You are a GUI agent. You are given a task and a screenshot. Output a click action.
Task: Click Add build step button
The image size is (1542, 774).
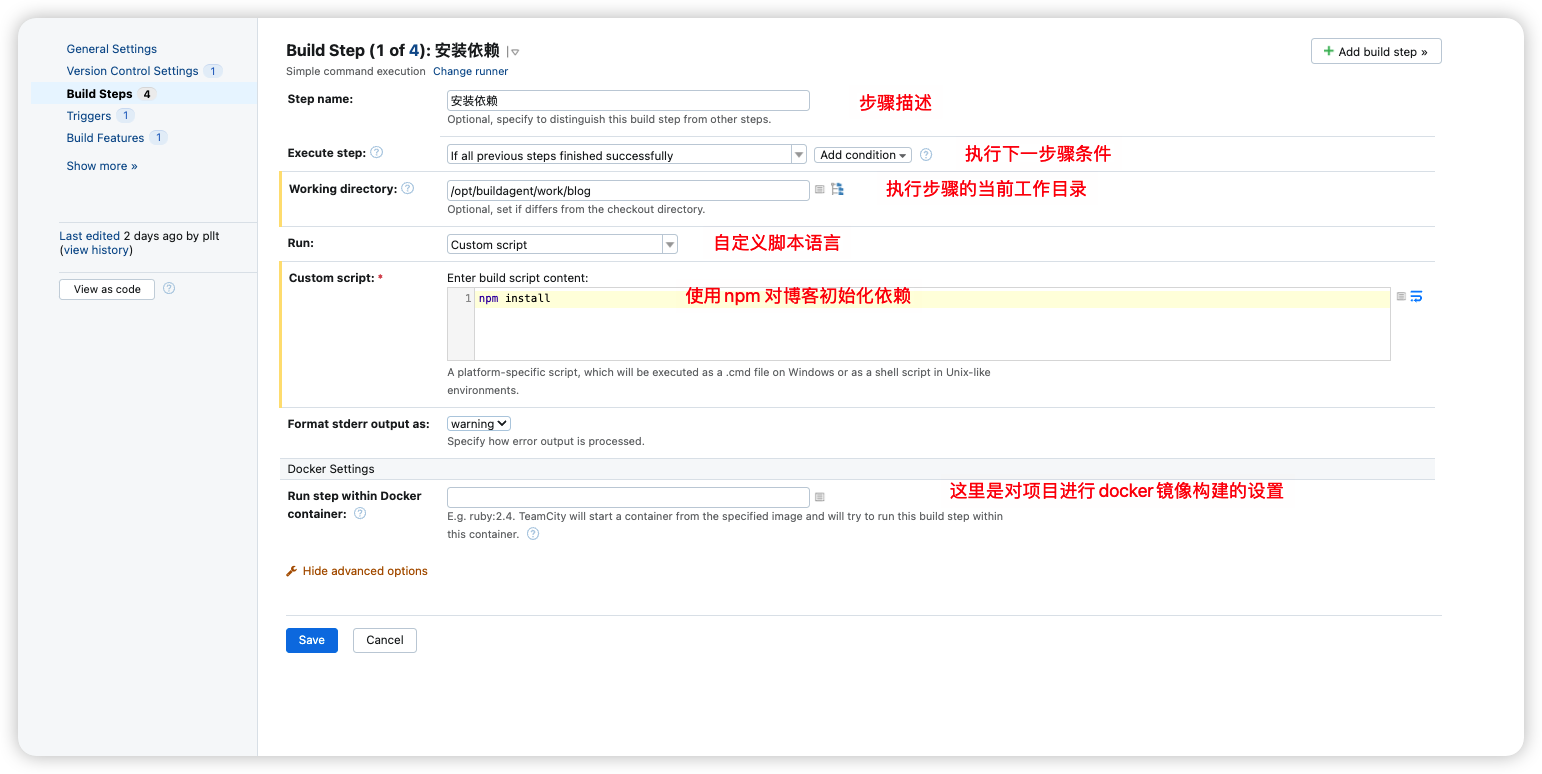click(x=1376, y=51)
